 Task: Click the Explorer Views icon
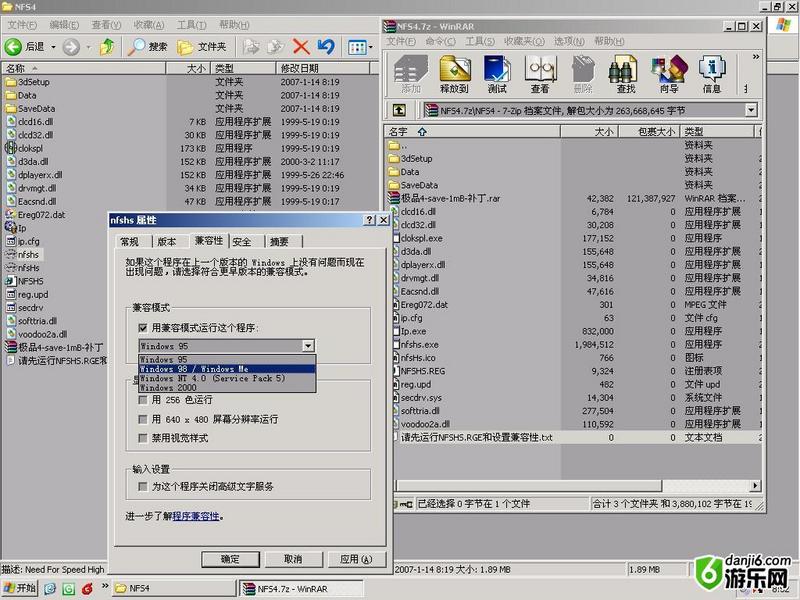357,47
